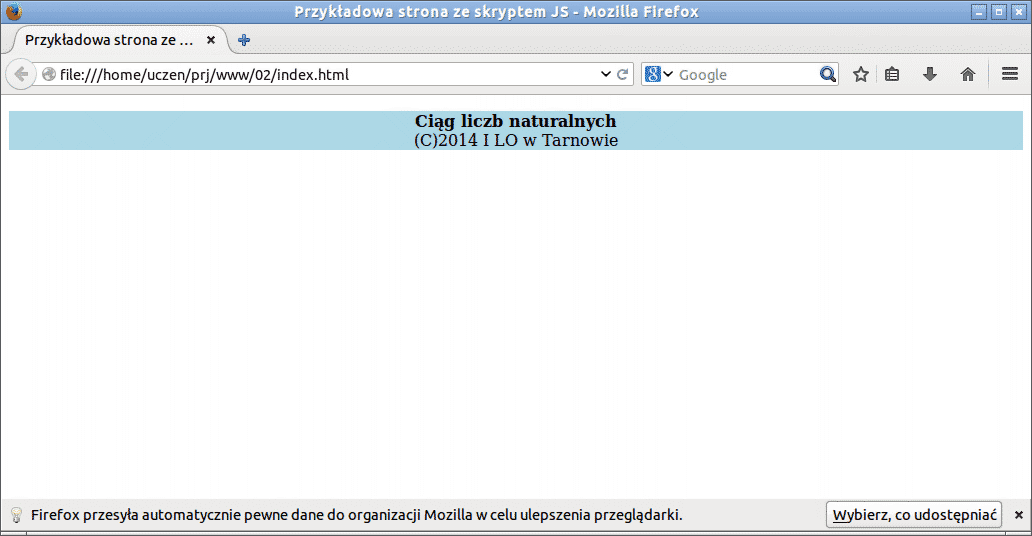This screenshot has height=536, width=1032.
Task: Open the downloads arrow panel
Action: click(929, 75)
